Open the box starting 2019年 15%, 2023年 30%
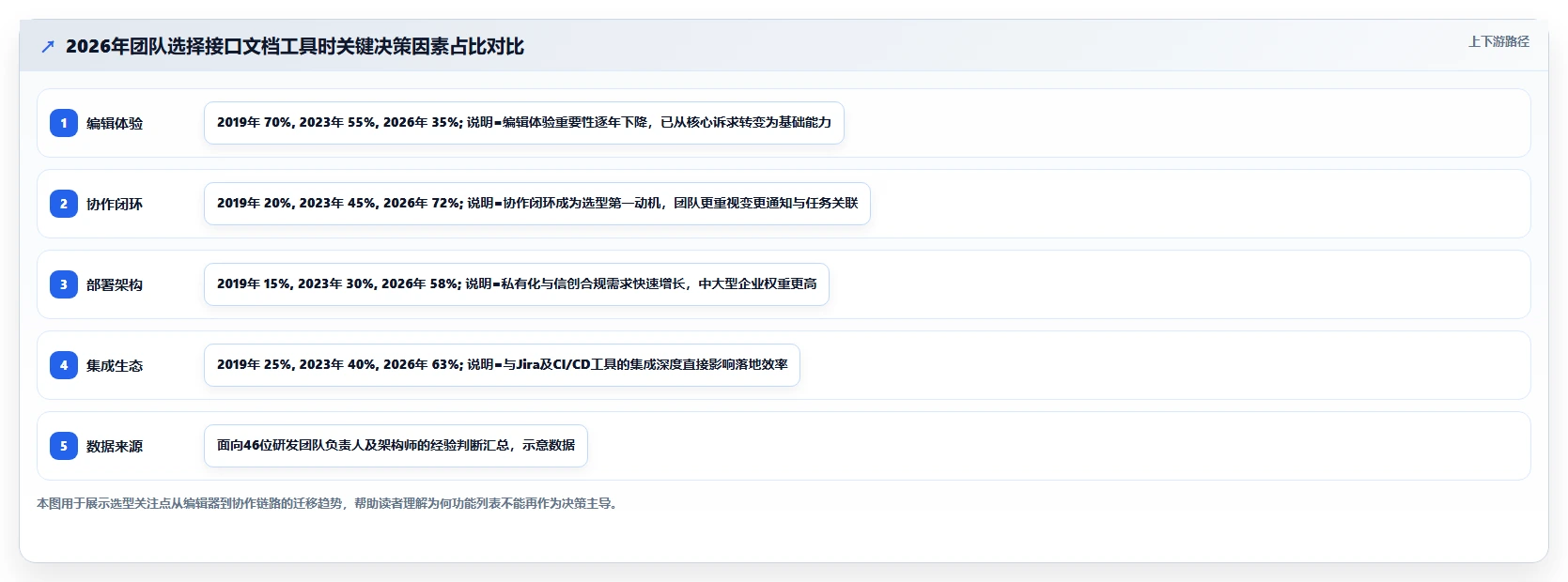 (517, 284)
